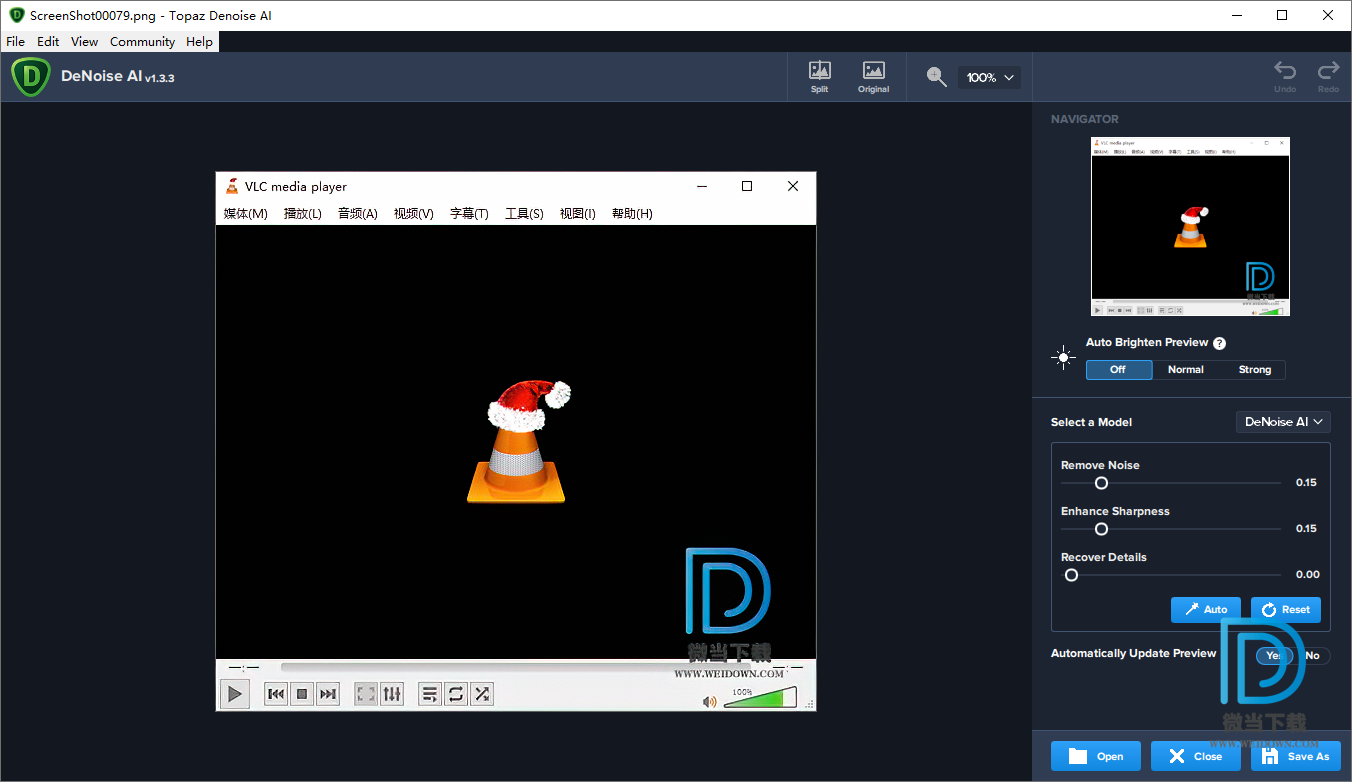Open an image file
Image resolution: width=1352 pixels, height=782 pixels.
1096,756
